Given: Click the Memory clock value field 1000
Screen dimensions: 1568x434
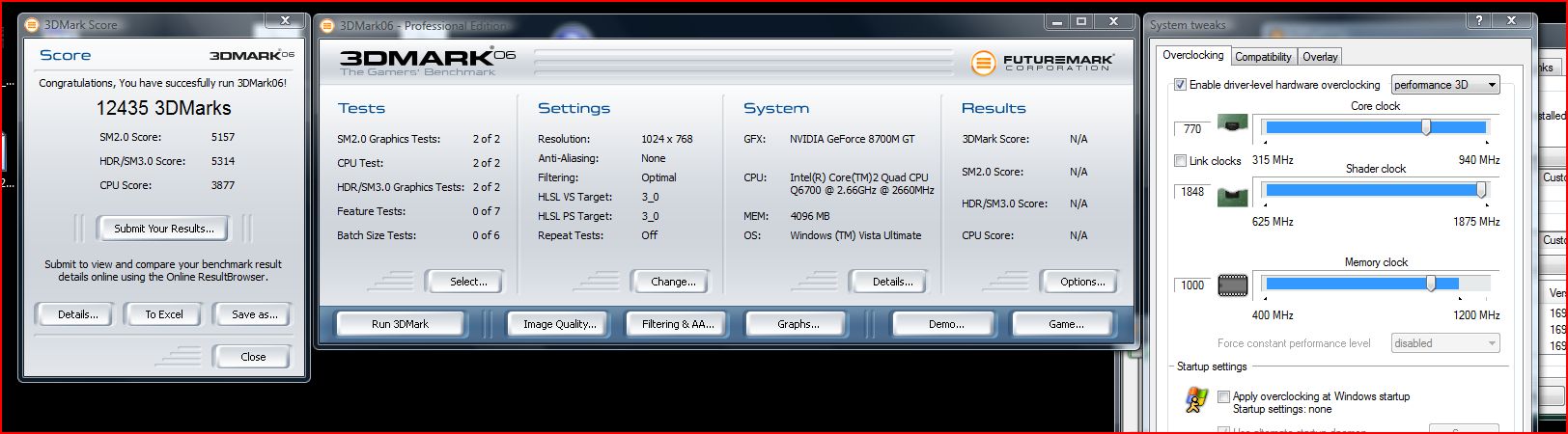Looking at the screenshot, I should click(1192, 285).
